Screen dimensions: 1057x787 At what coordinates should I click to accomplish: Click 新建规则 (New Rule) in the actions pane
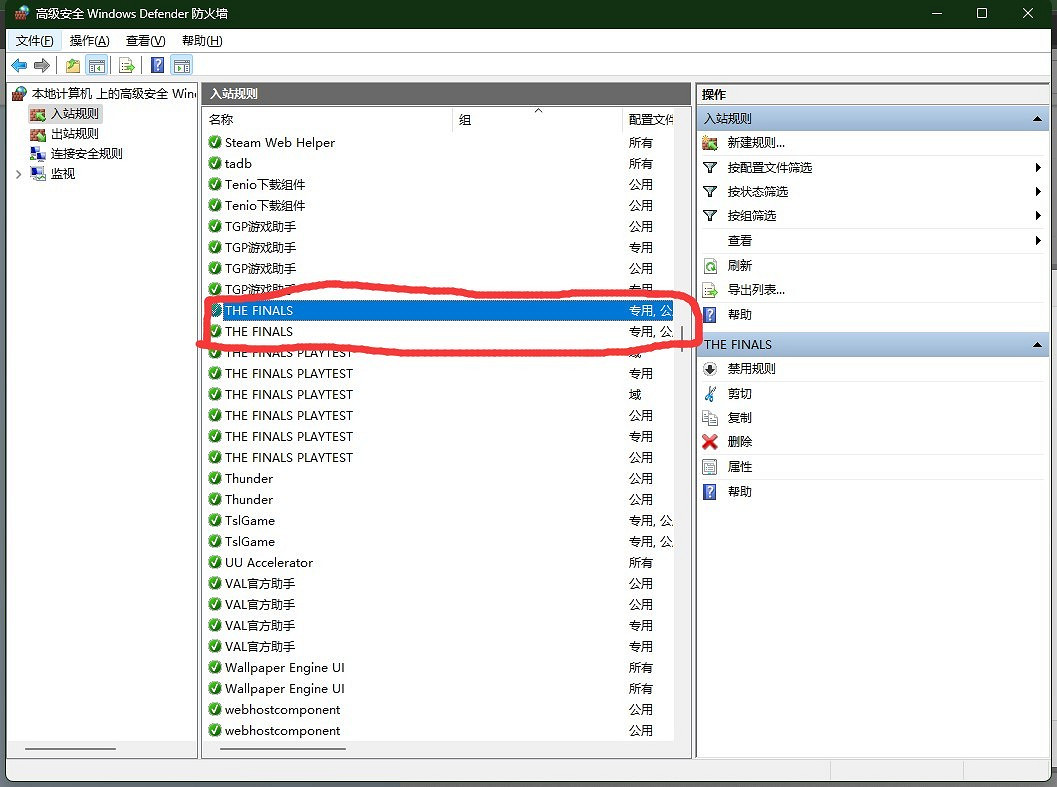tap(755, 143)
